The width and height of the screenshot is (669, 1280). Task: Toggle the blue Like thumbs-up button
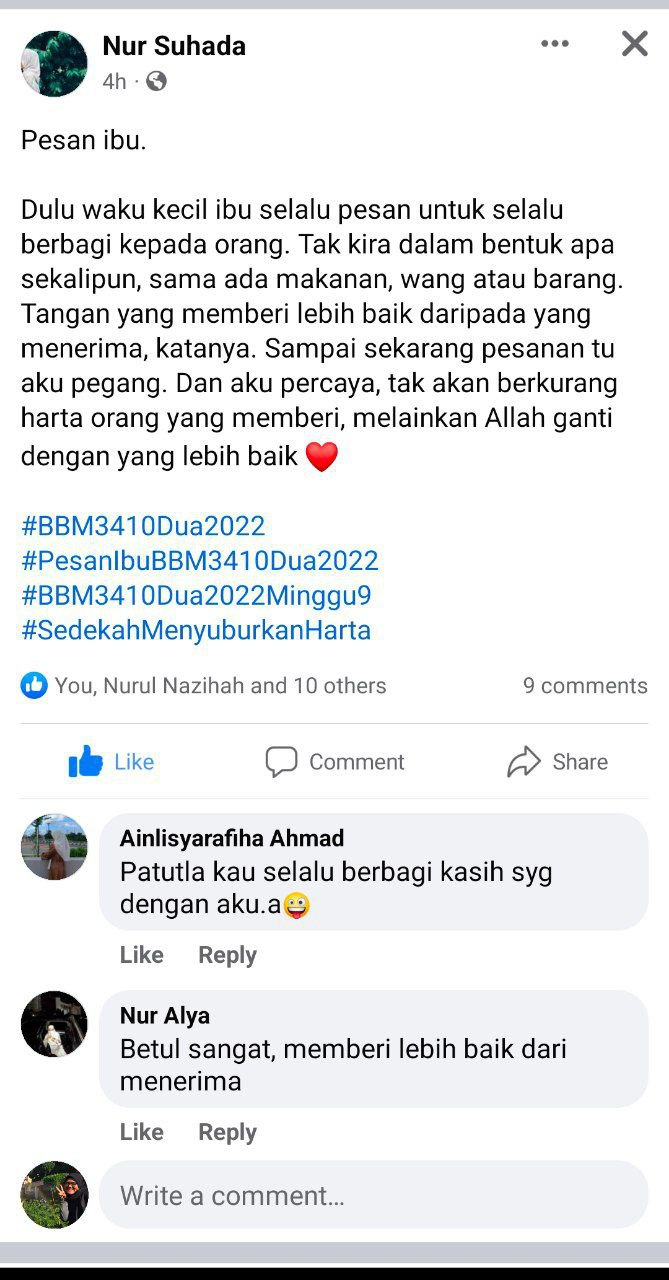click(x=86, y=762)
